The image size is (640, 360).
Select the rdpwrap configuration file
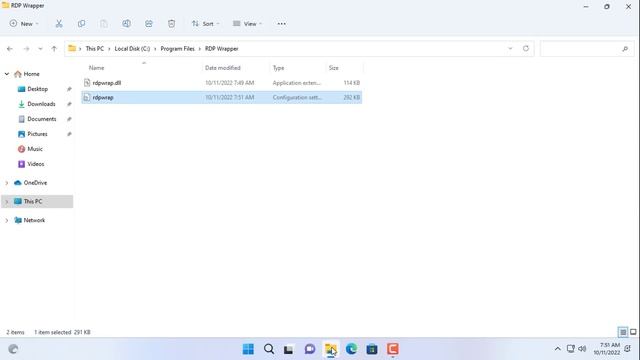[x=222, y=98]
